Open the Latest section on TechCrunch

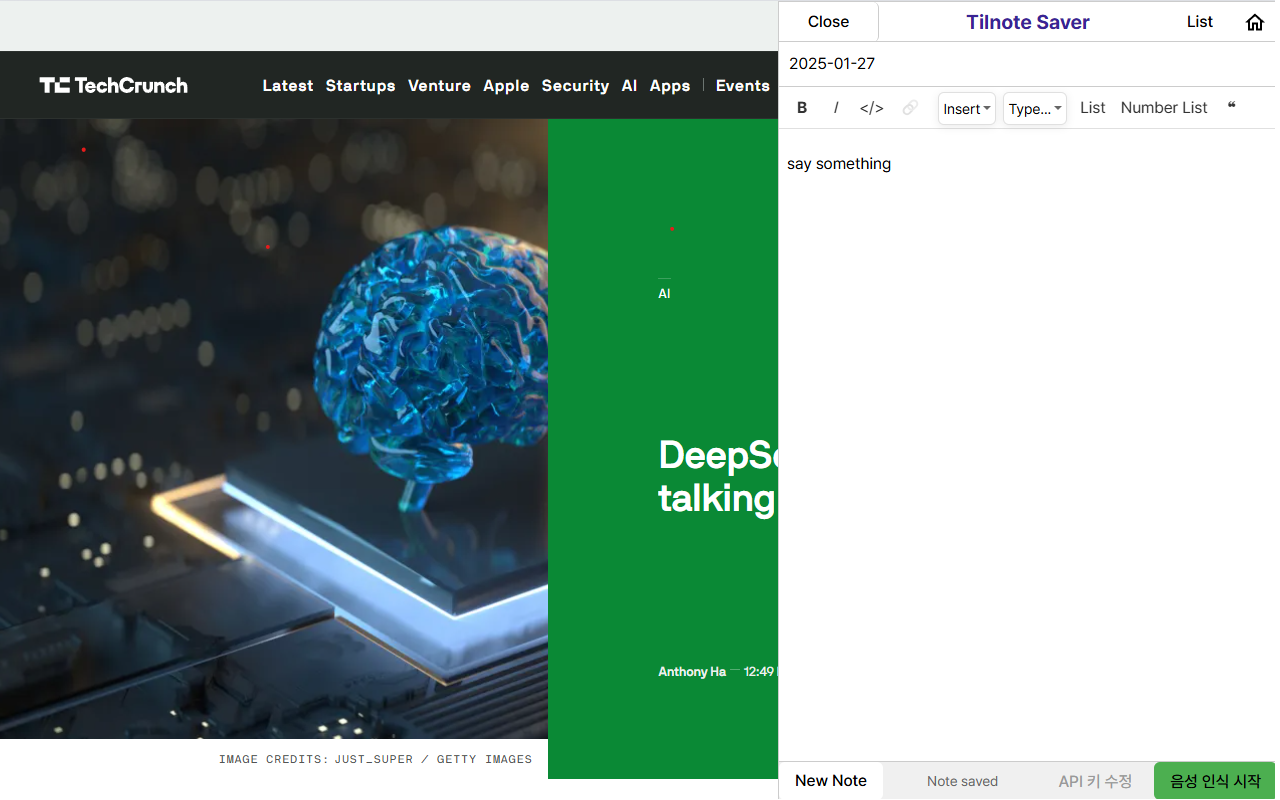(288, 86)
